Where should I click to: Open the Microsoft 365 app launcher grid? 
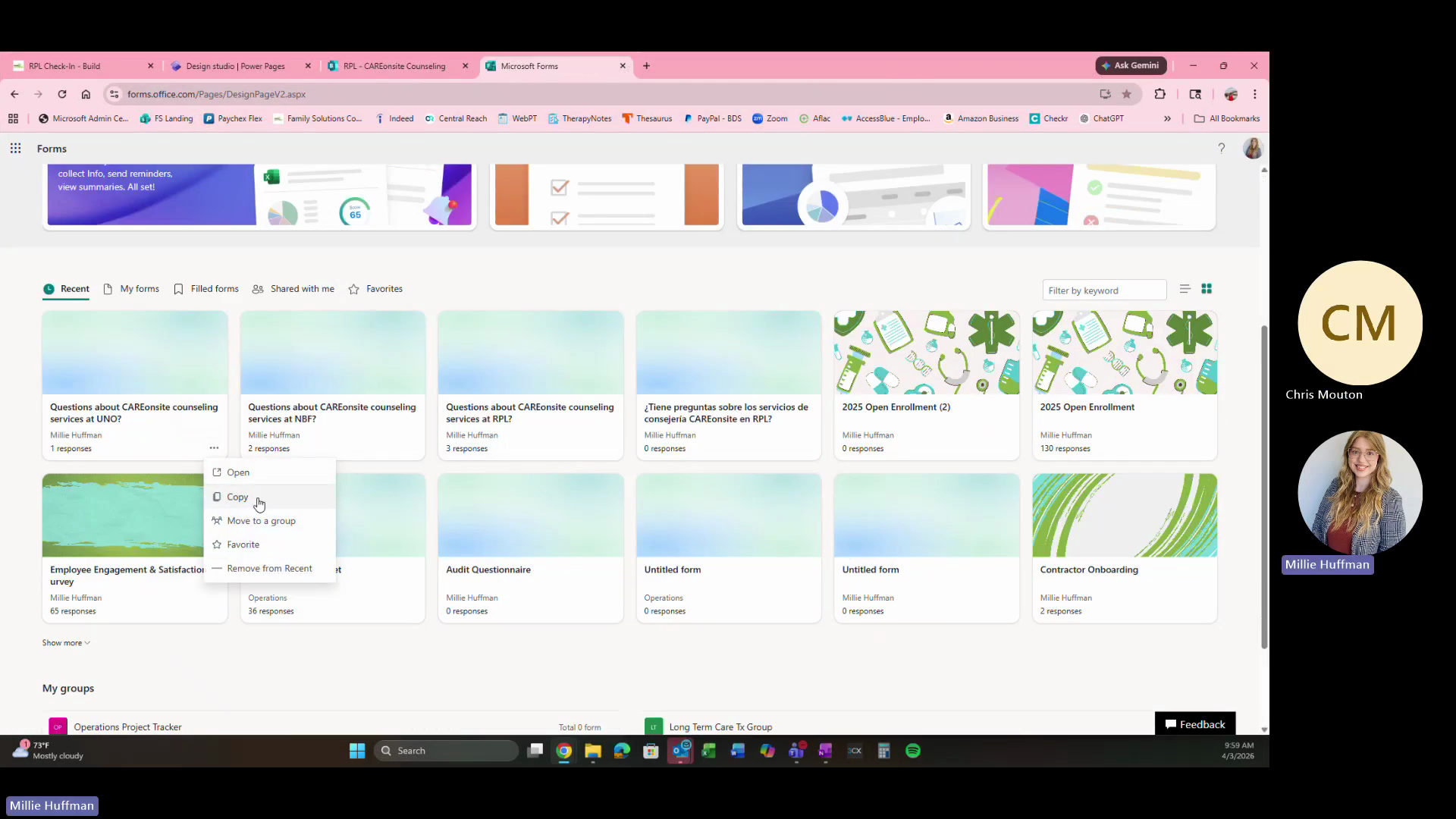[15, 149]
